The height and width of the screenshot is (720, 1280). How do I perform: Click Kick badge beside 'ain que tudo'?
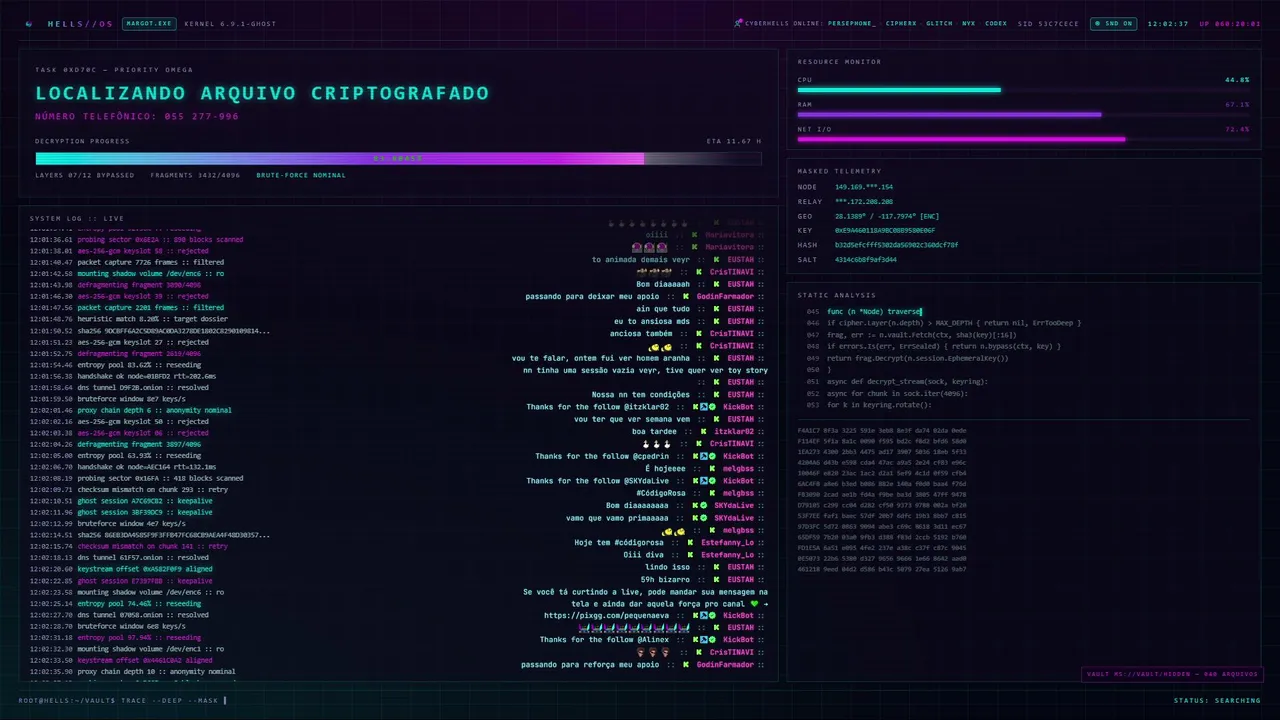tap(716, 309)
